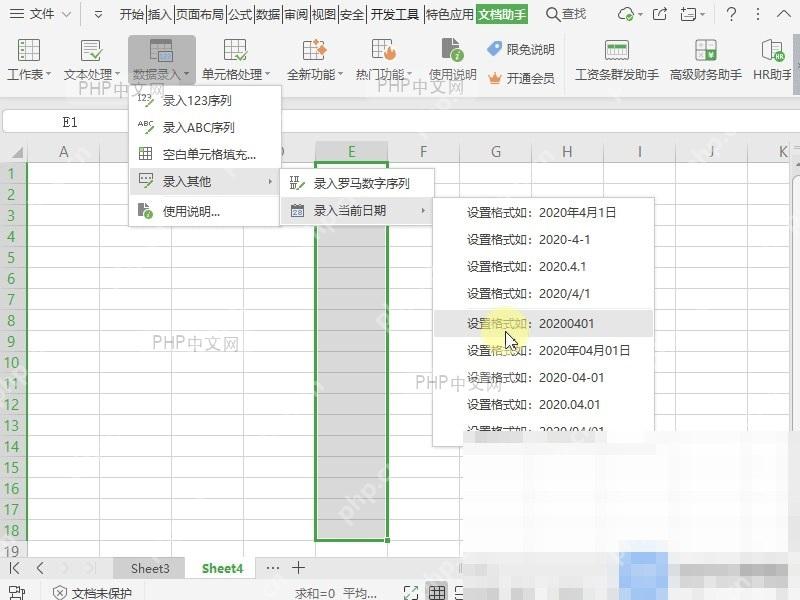Open the 使用说明 ribbon icon

tap(452, 50)
